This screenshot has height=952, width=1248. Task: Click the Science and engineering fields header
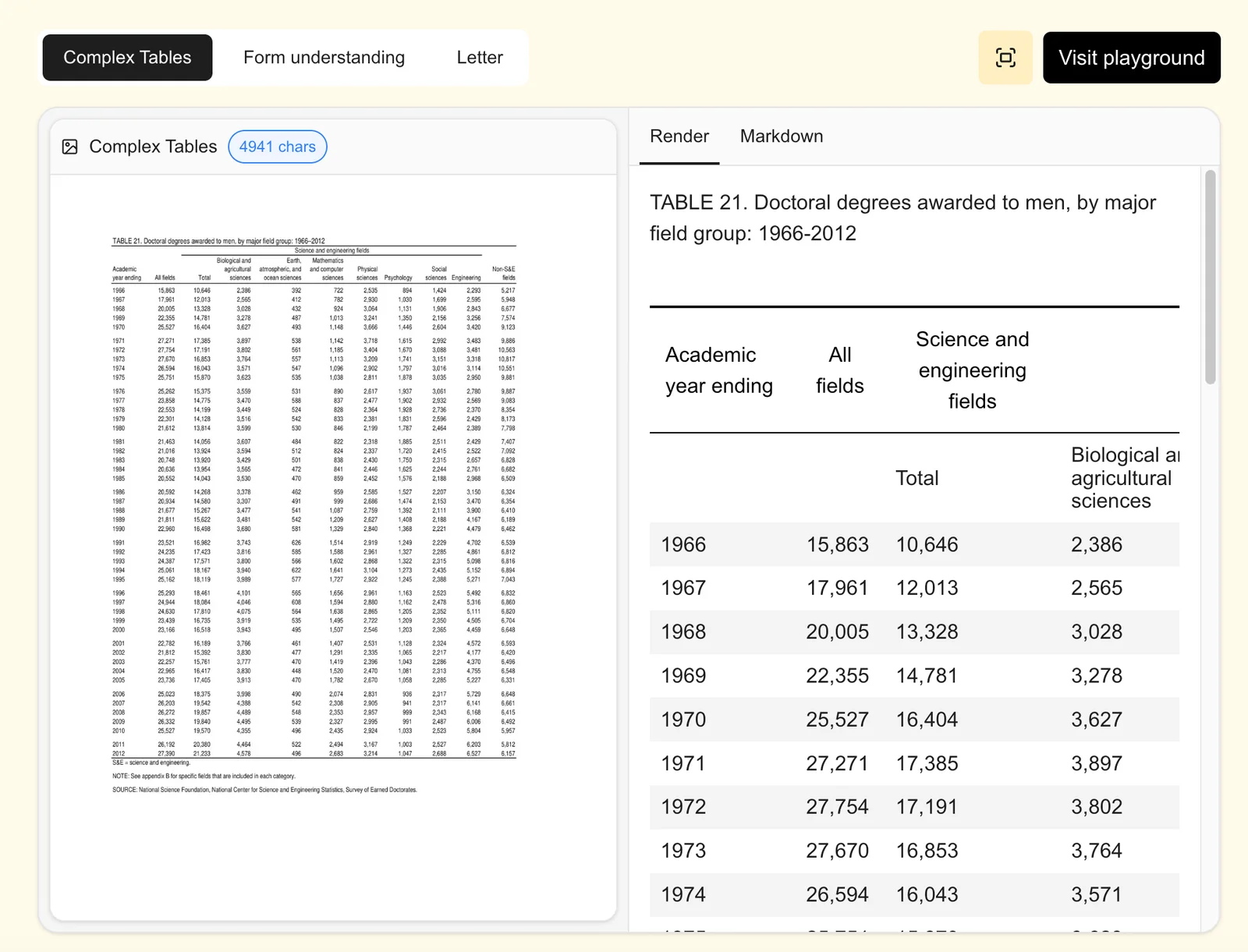pyautogui.click(x=972, y=370)
